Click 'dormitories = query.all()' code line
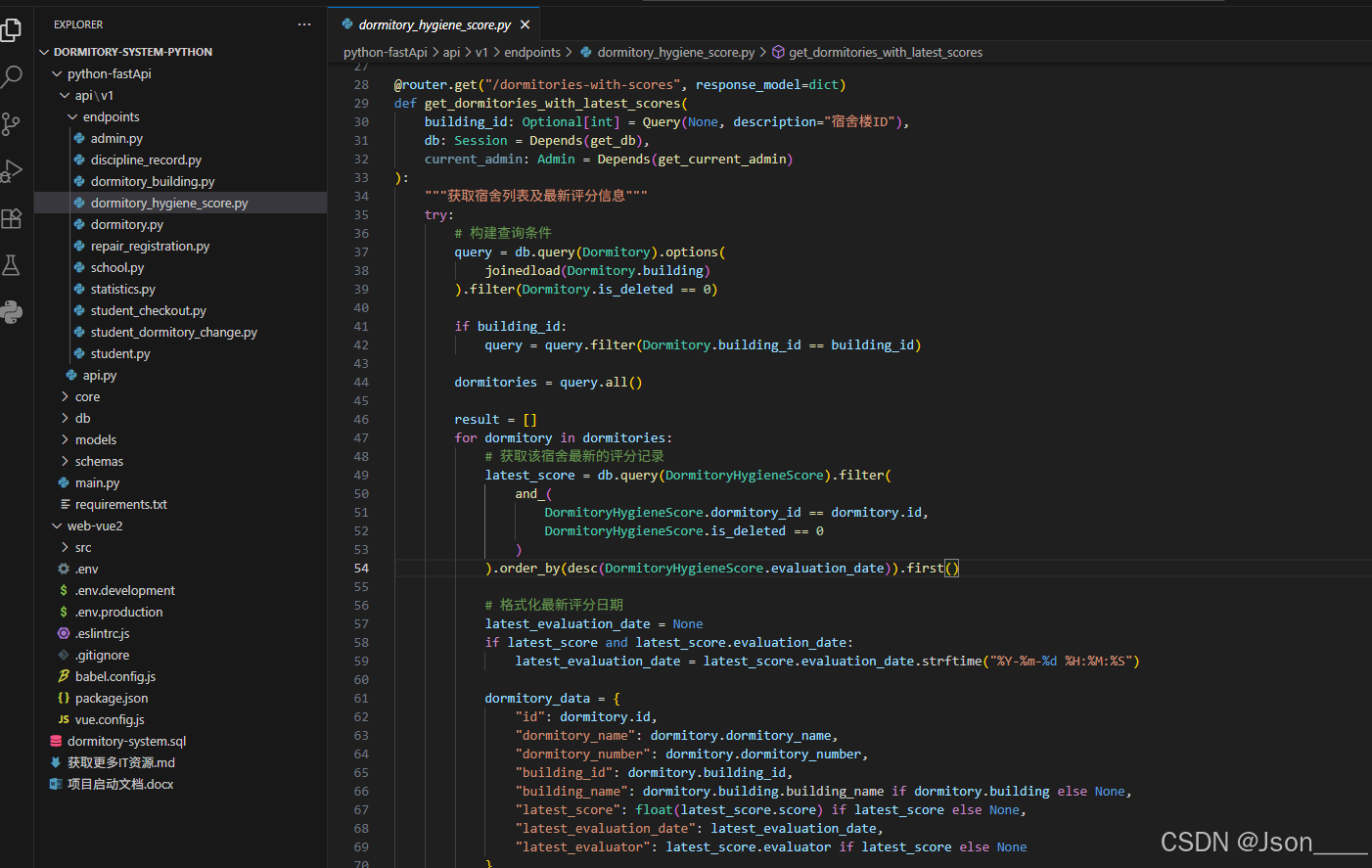1372x868 pixels. [x=548, y=382]
